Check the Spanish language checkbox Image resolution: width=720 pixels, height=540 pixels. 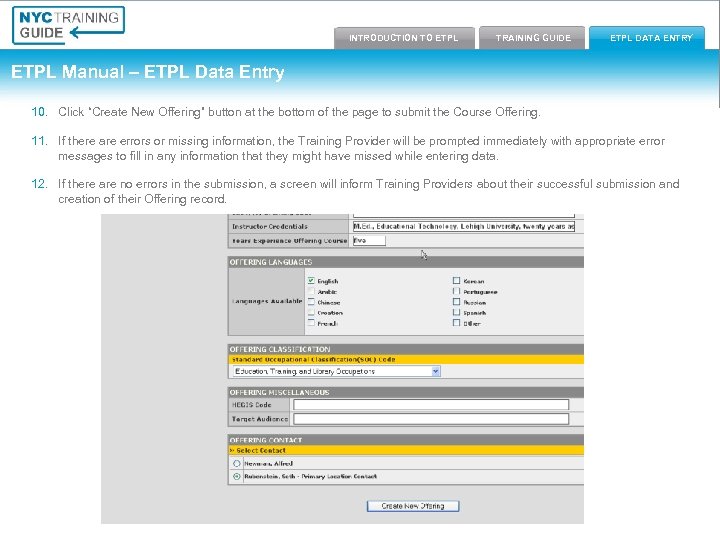[456, 313]
